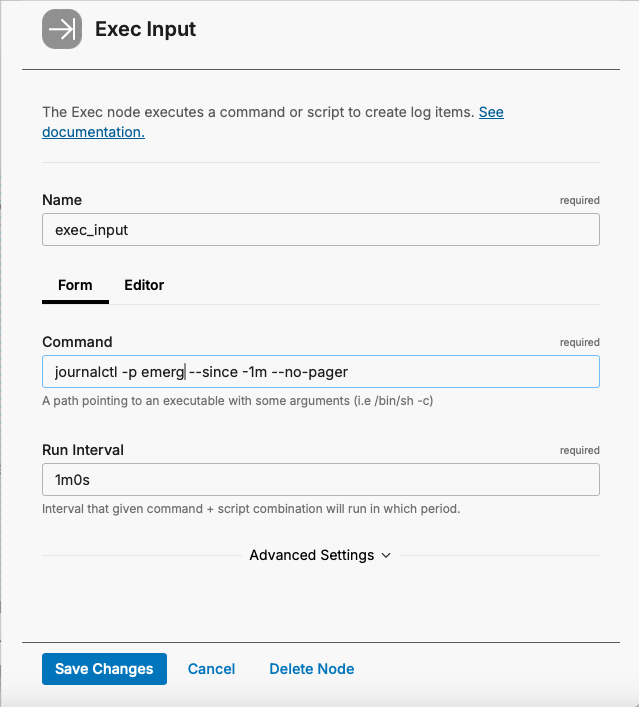Click the Exec Input panel title
The width and height of the screenshot is (639, 707).
tap(145, 29)
